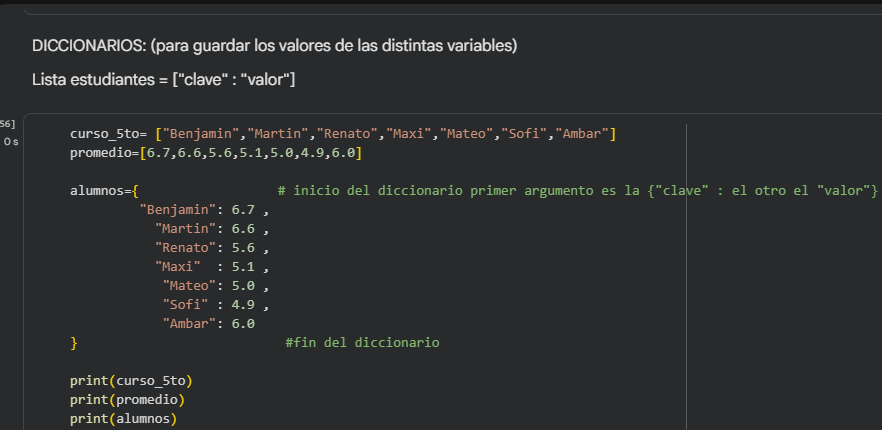Click the print(alumnos) line
The image size is (882, 430).
click(123, 419)
